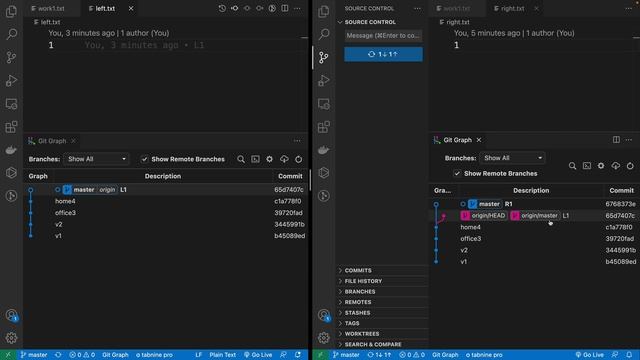Select commit home4 in left Git Graph
Image resolution: width=640 pixels, height=360 pixels.
pos(167,201)
